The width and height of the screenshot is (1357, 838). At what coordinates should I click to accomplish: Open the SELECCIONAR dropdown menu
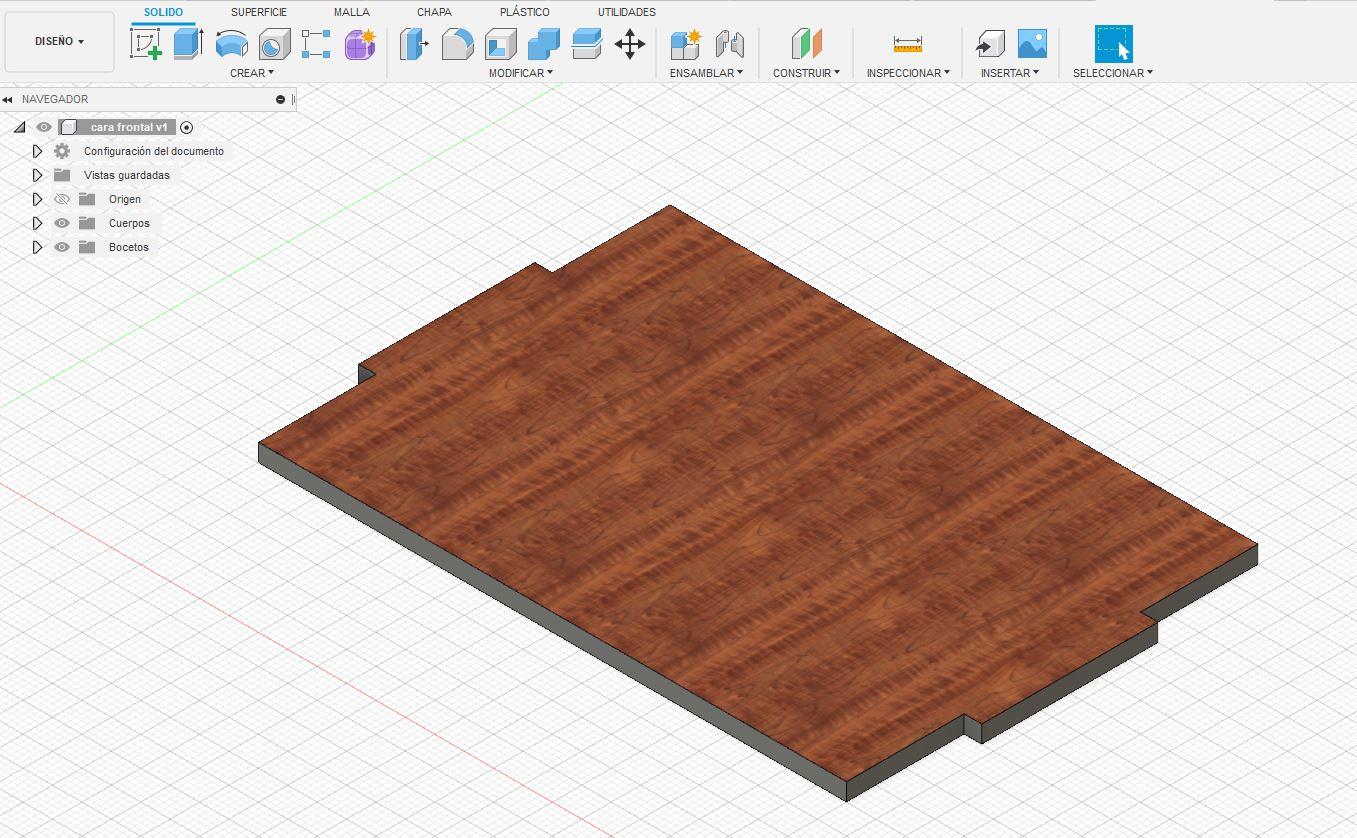coord(1113,73)
